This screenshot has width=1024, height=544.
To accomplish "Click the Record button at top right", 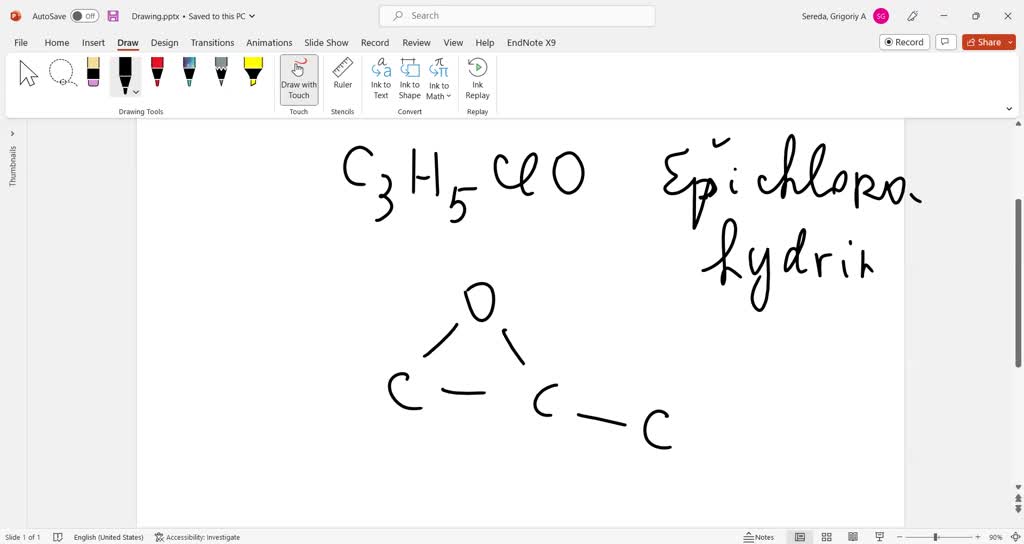I will (904, 42).
